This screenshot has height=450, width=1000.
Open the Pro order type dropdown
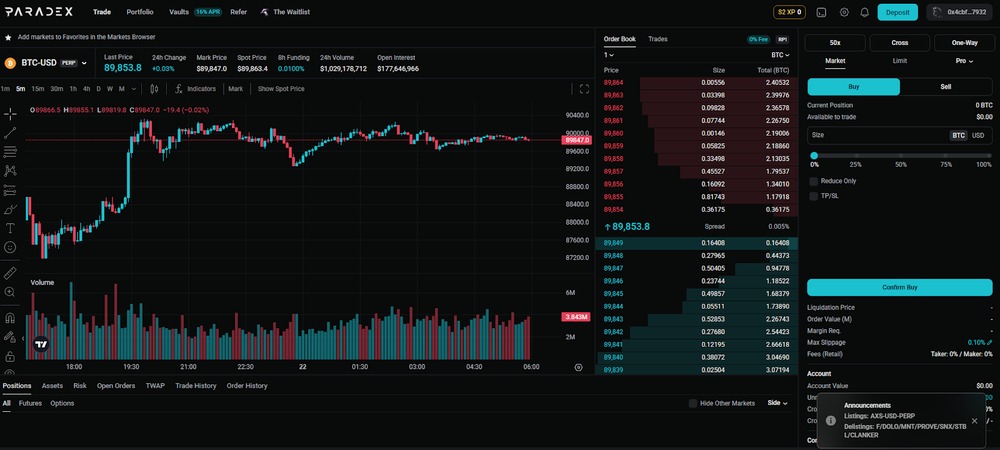[x=964, y=61]
